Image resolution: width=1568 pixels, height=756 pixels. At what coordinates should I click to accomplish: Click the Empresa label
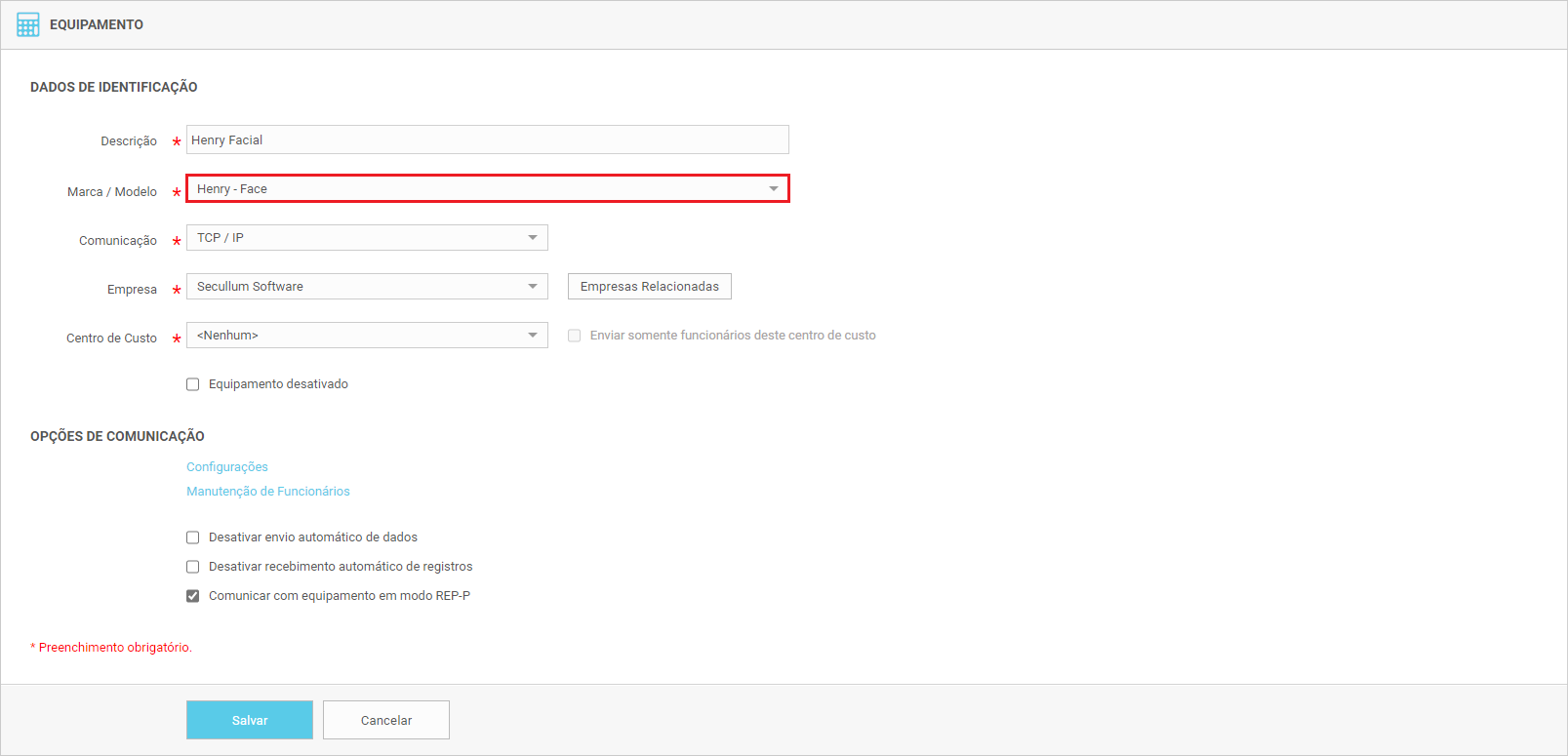(132, 289)
